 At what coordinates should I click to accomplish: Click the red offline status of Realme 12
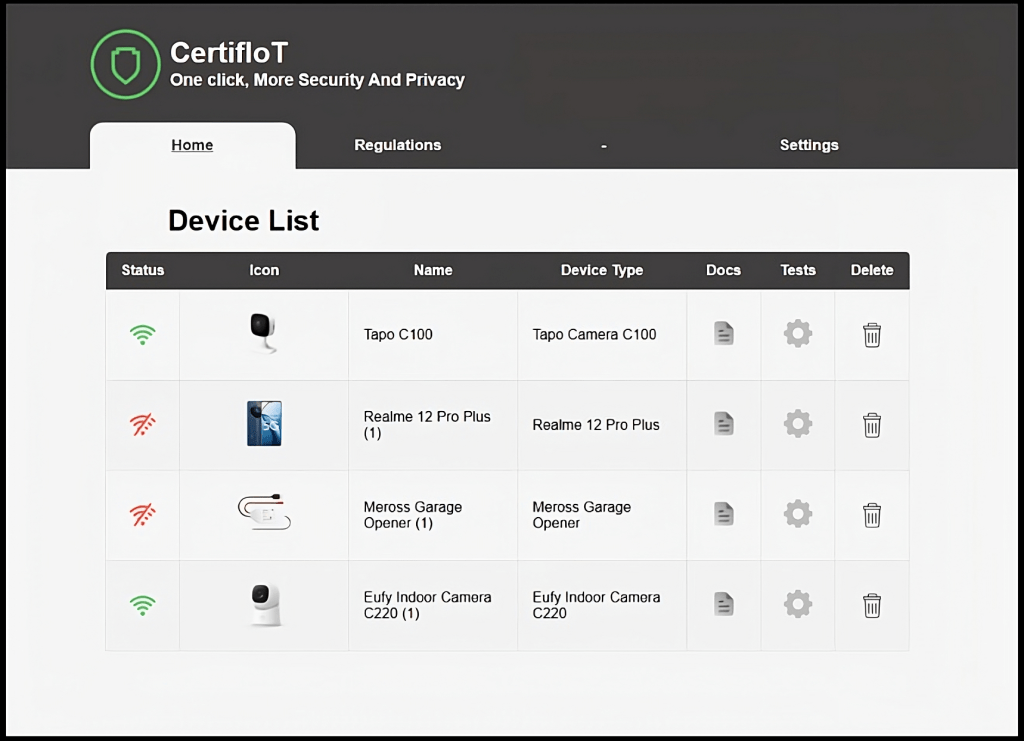tap(143, 425)
